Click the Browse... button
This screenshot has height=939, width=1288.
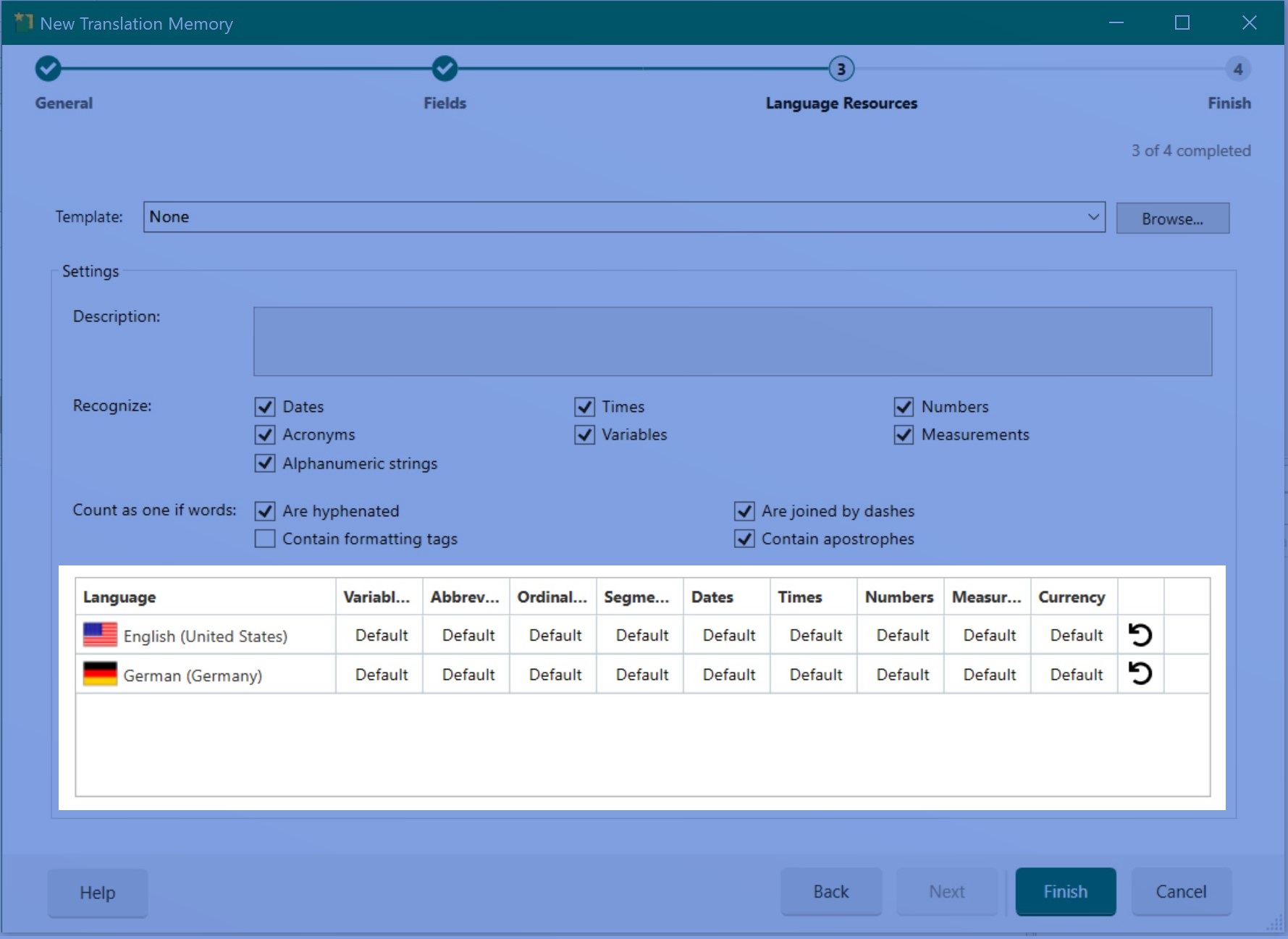click(1171, 219)
